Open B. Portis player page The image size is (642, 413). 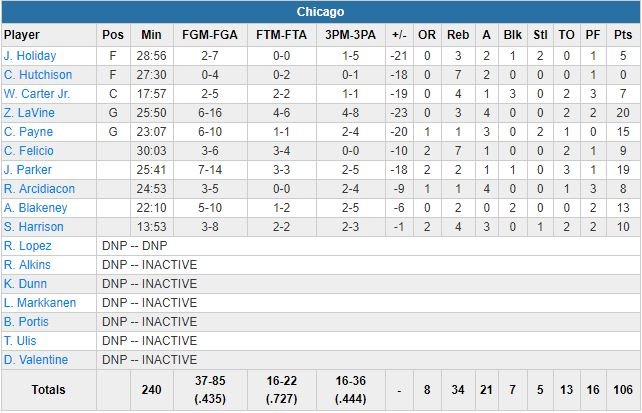coord(27,322)
